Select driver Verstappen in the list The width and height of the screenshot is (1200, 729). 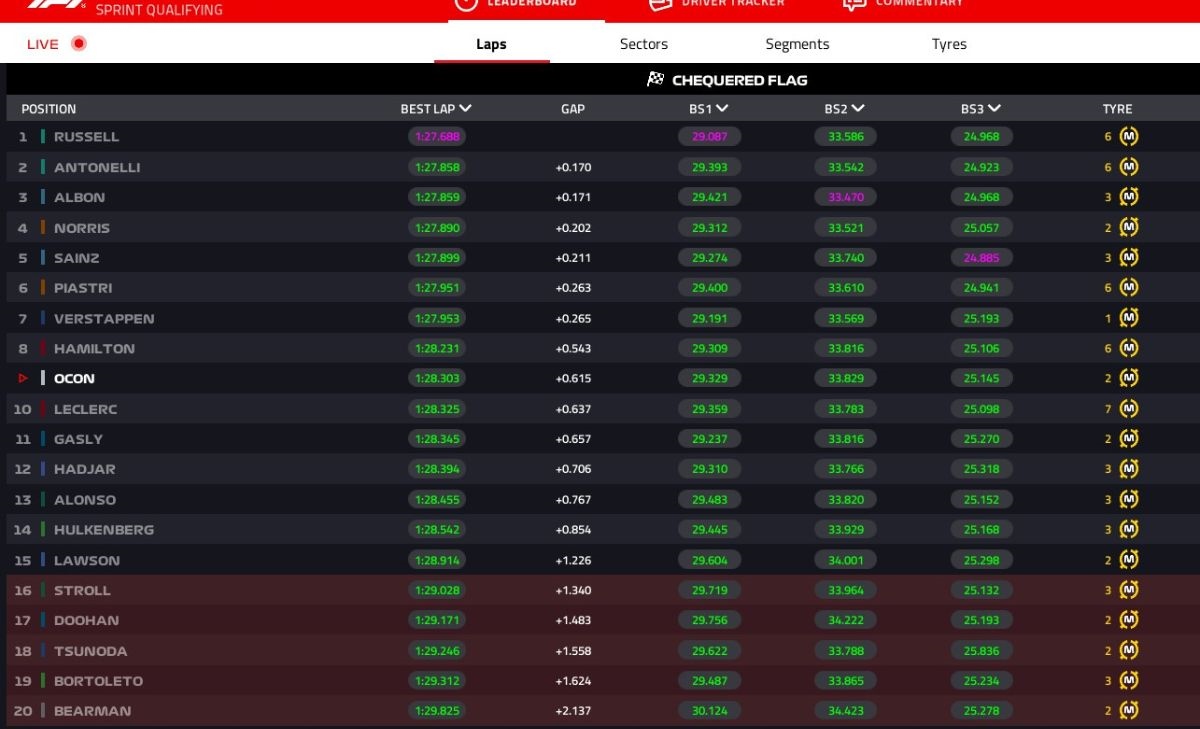[x=104, y=319]
